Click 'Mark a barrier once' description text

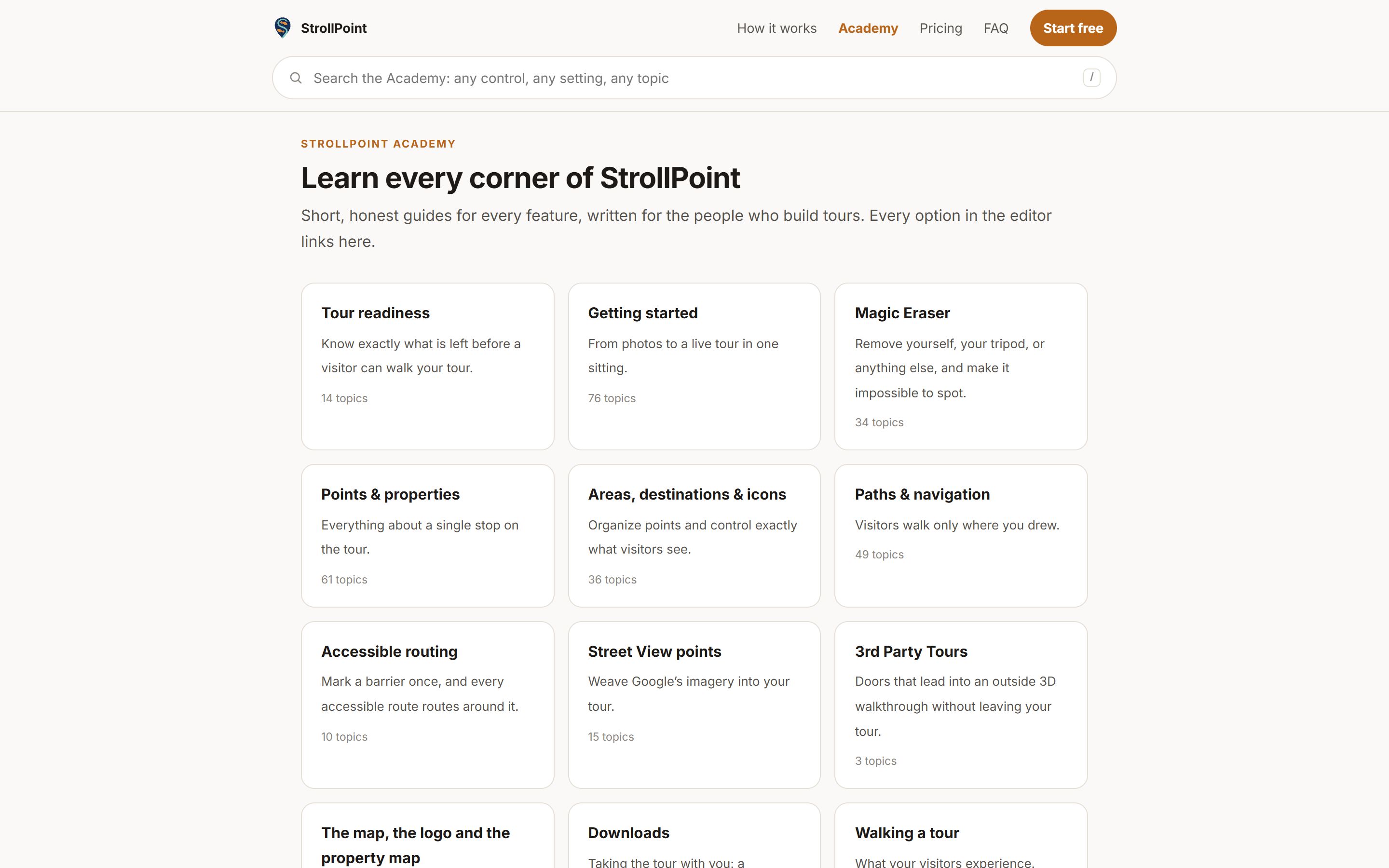420,693
